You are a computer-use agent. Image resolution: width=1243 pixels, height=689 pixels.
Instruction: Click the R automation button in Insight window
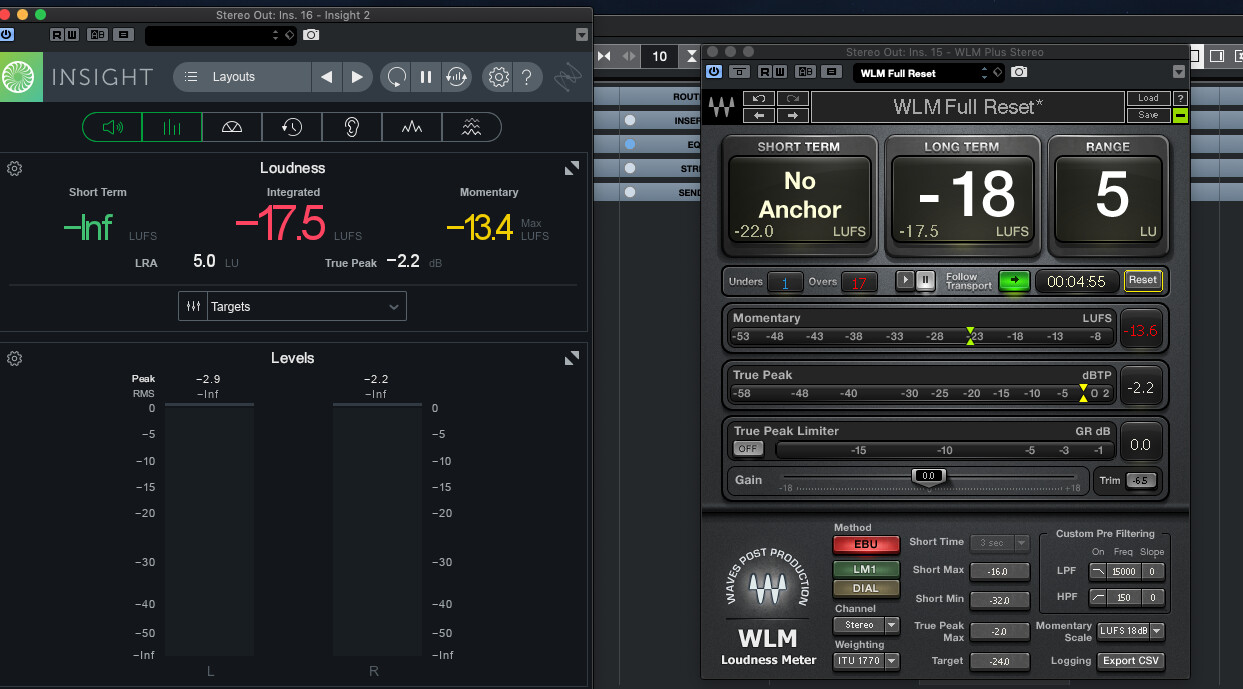(x=57, y=34)
